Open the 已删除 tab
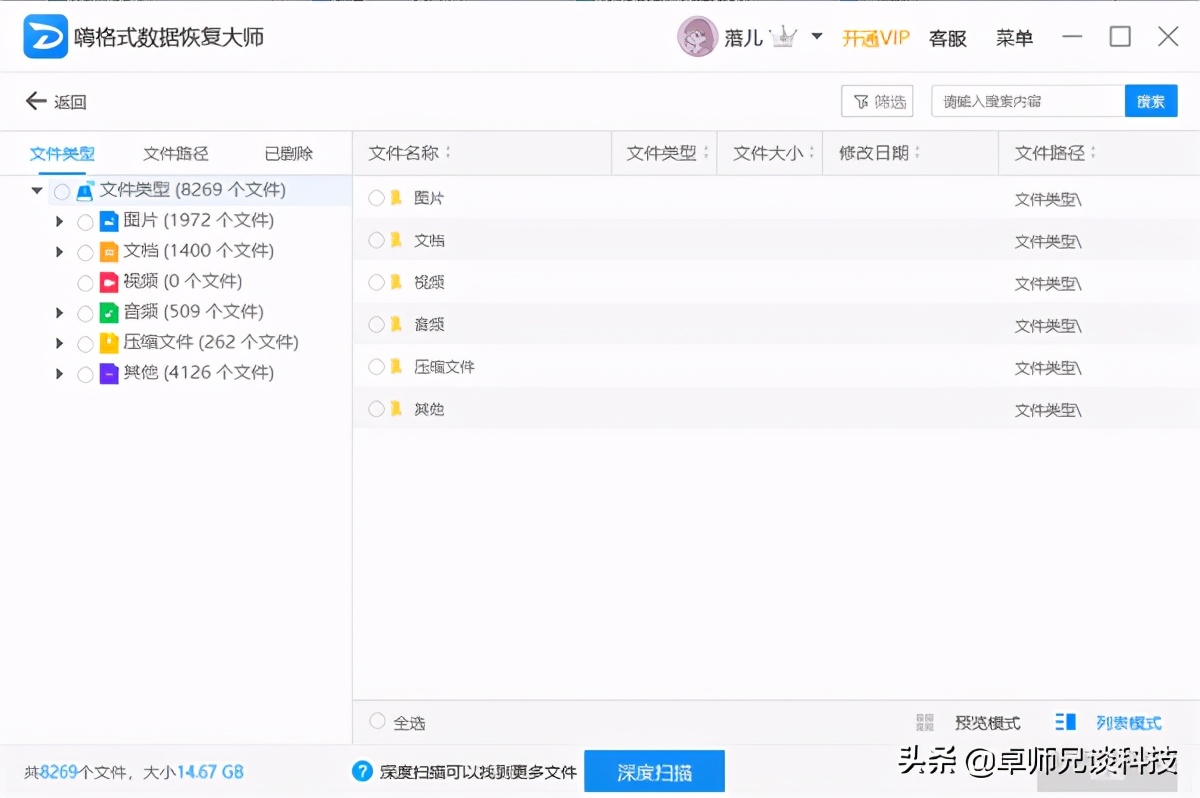This screenshot has width=1200, height=798. (x=290, y=153)
